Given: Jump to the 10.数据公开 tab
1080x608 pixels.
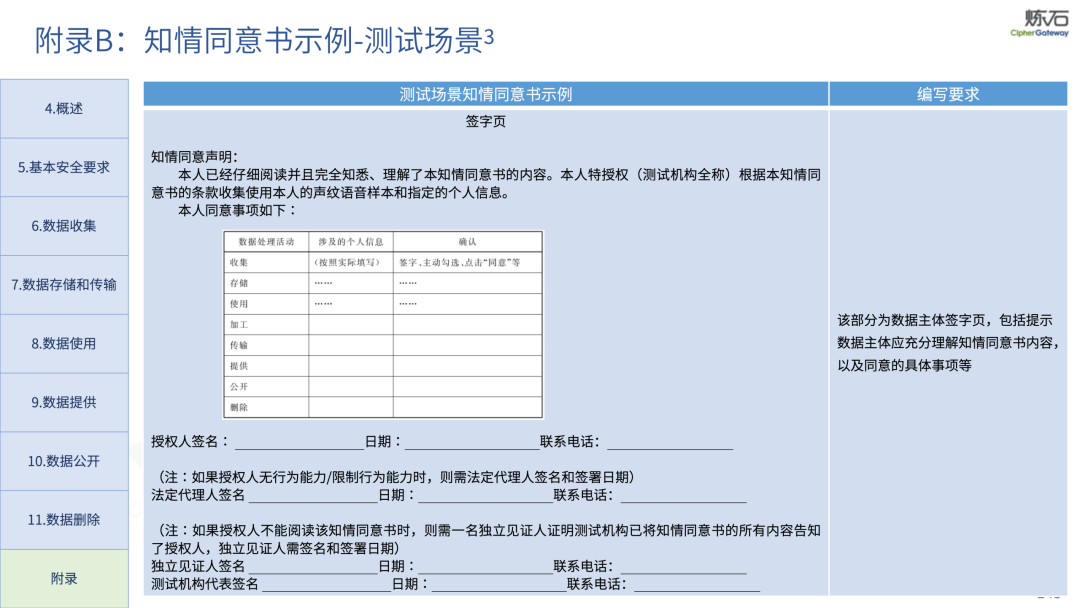Looking at the screenshot, I should coord(64,461).
